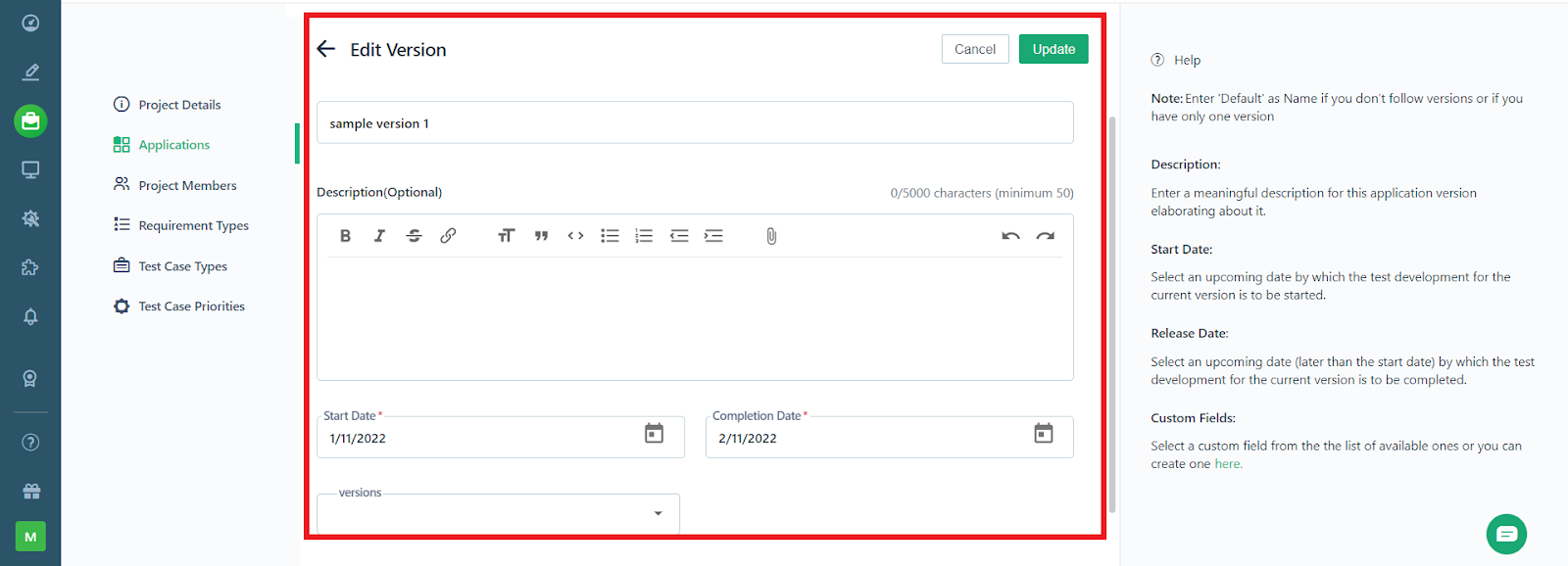This screenshot has width=1568, height=566.
Task: Open the M user avatar menu
Action: click(x=30, y=537)
